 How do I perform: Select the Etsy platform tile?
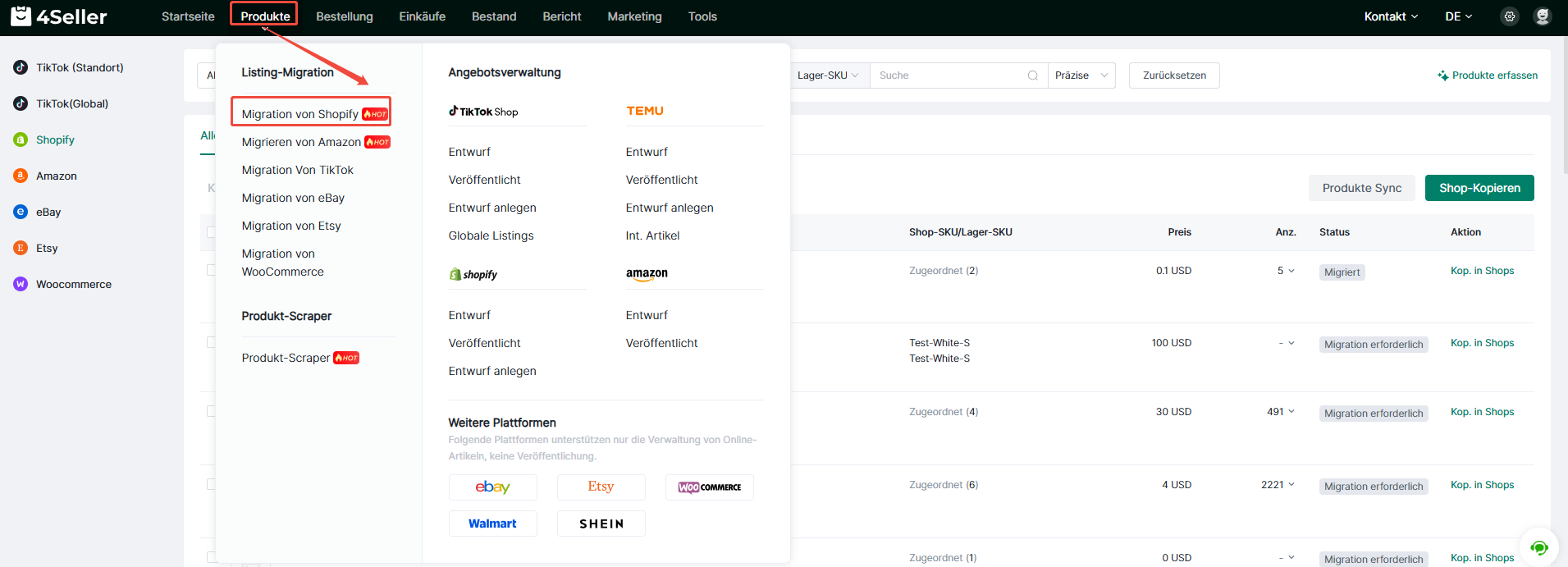601,487
